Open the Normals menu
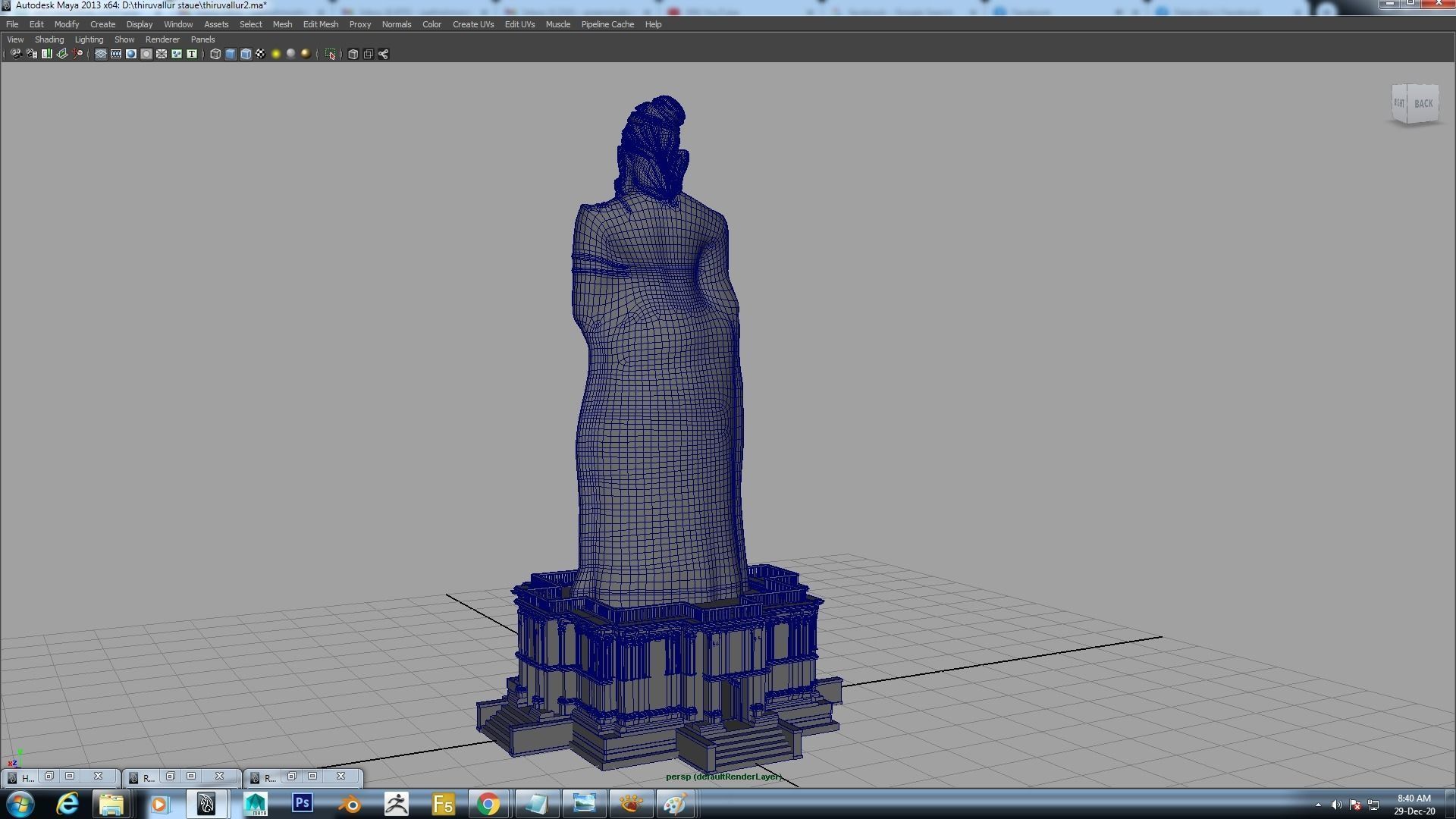The height and width of the screenshot is (819, 1456). pyautogui.click(x=397, y=24)
